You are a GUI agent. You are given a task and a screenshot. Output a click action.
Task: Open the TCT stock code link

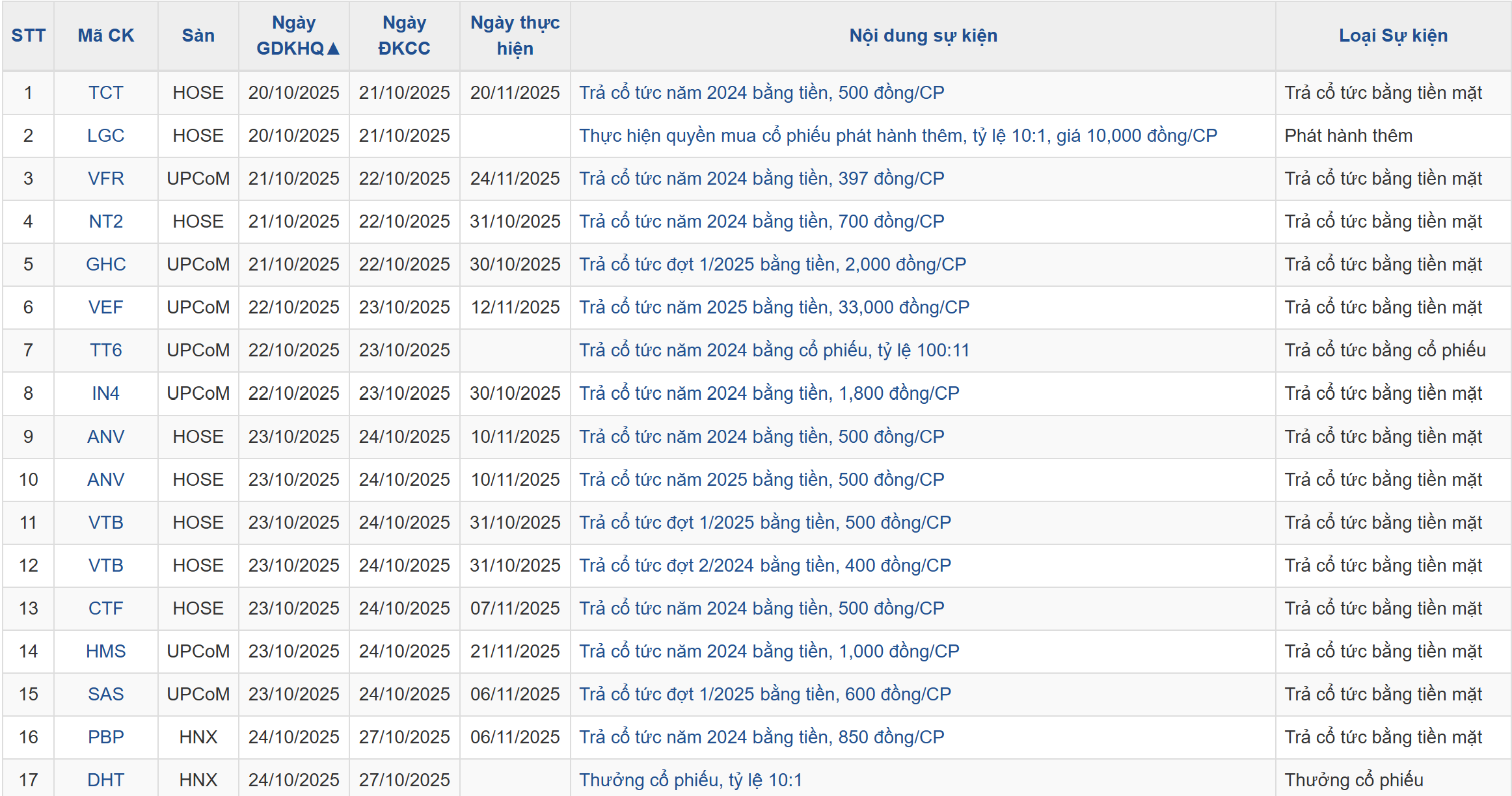point(105,92)
